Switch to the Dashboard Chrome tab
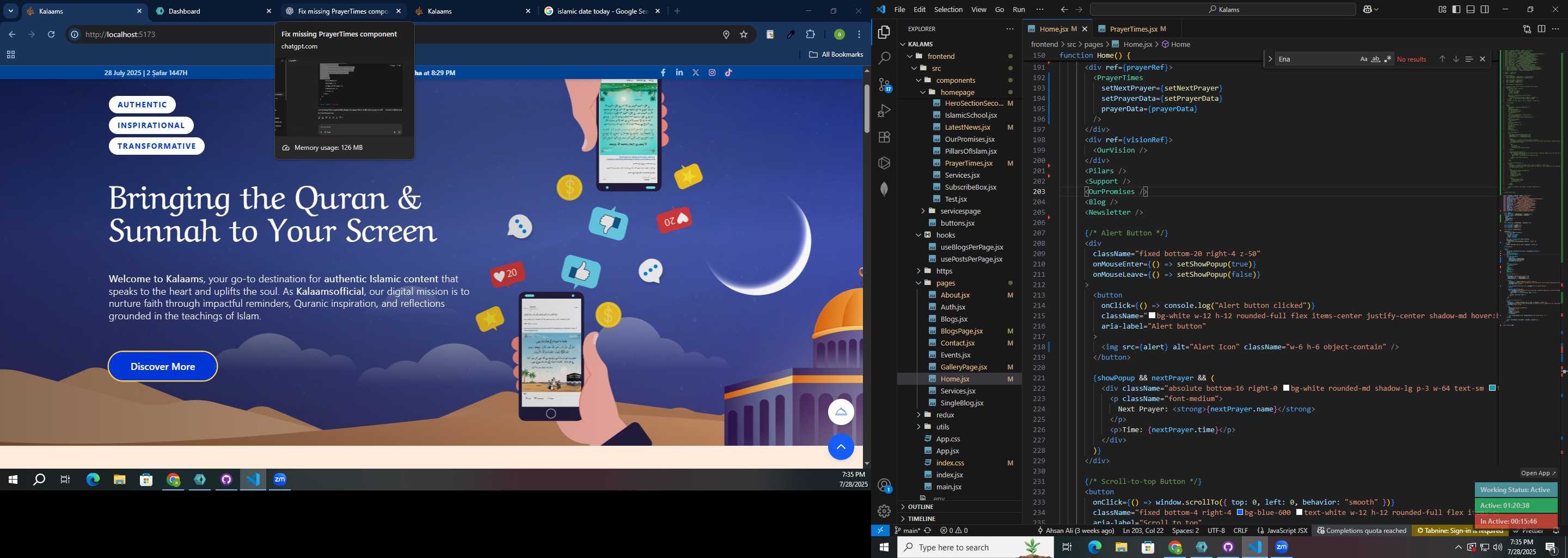1568x558 pixels. [213, 11]
